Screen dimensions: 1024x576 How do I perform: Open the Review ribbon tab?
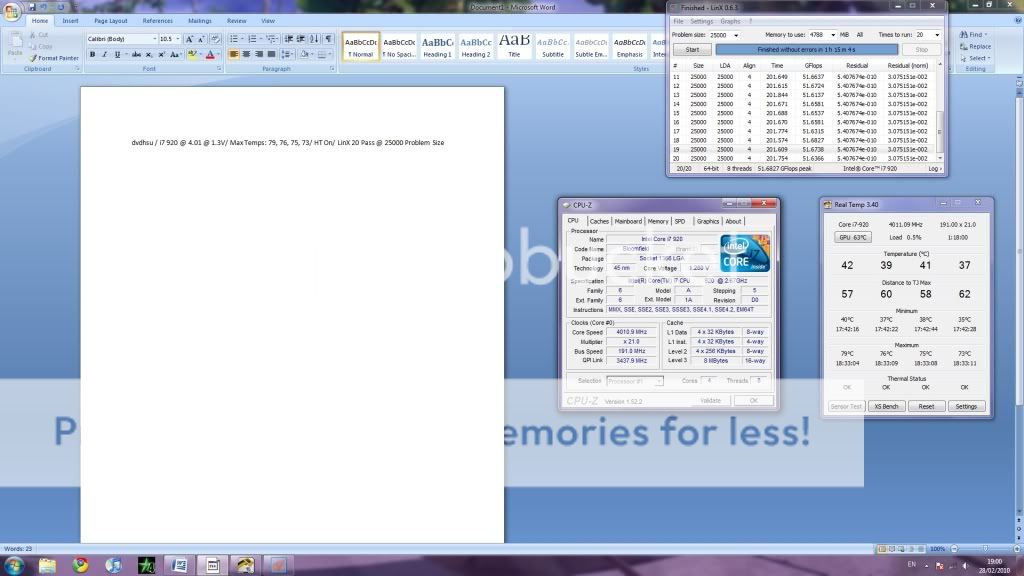pyautogui.click(x=236, y=21)
